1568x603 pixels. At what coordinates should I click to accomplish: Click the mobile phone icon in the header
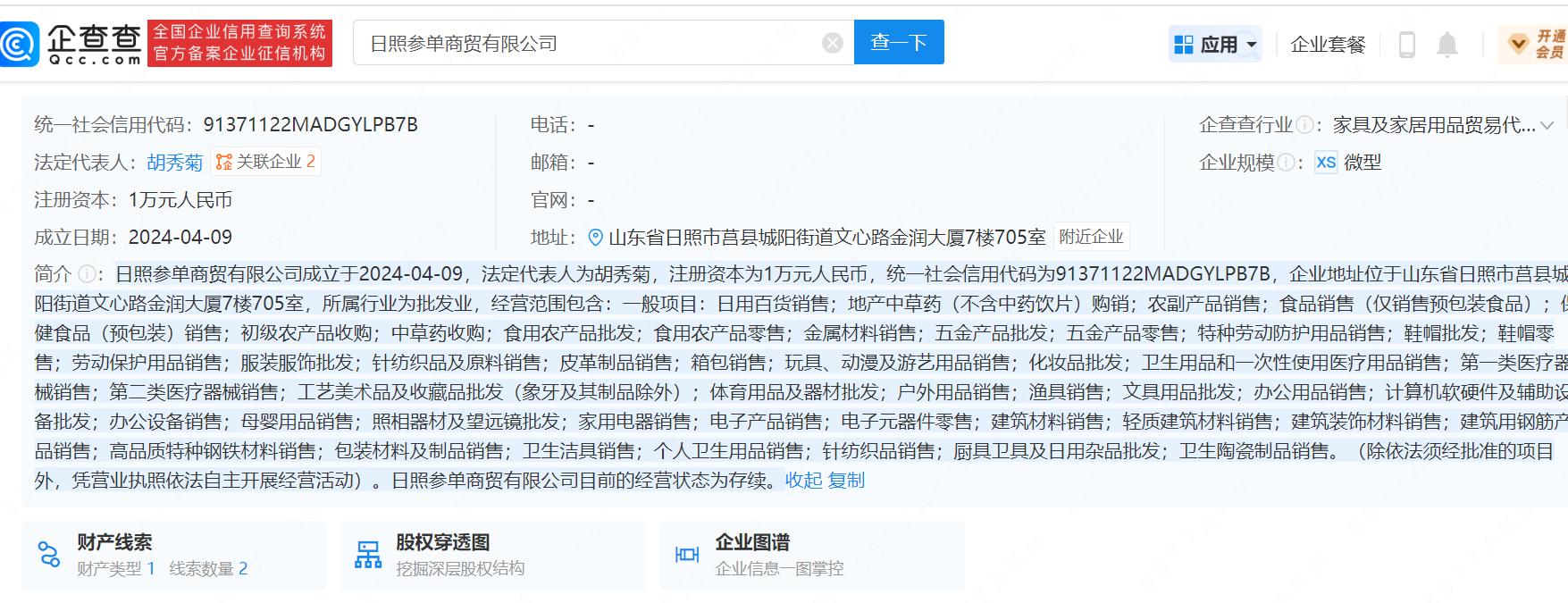click(1406, 45)
